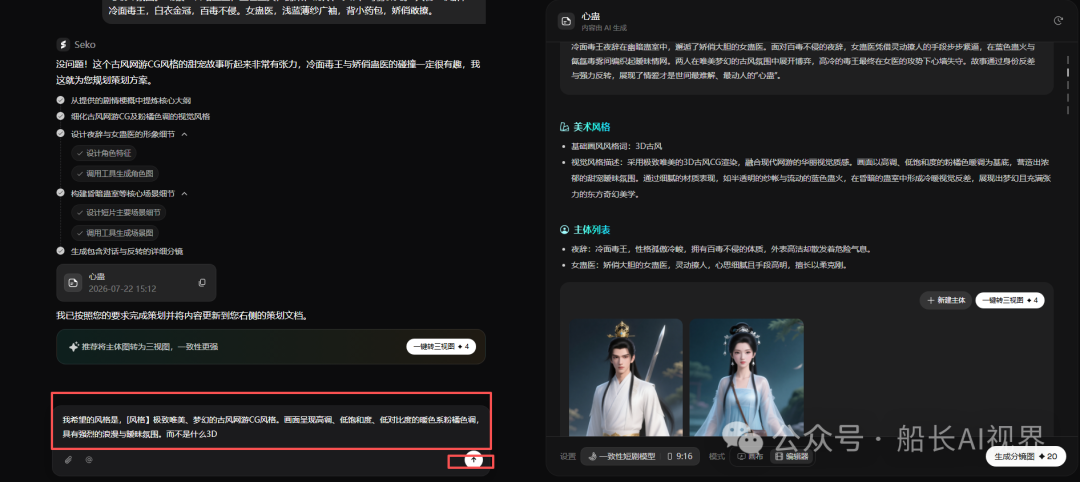Click the sparkle icon in recommendation banner
1080x482 pixels.
point(74,346)
